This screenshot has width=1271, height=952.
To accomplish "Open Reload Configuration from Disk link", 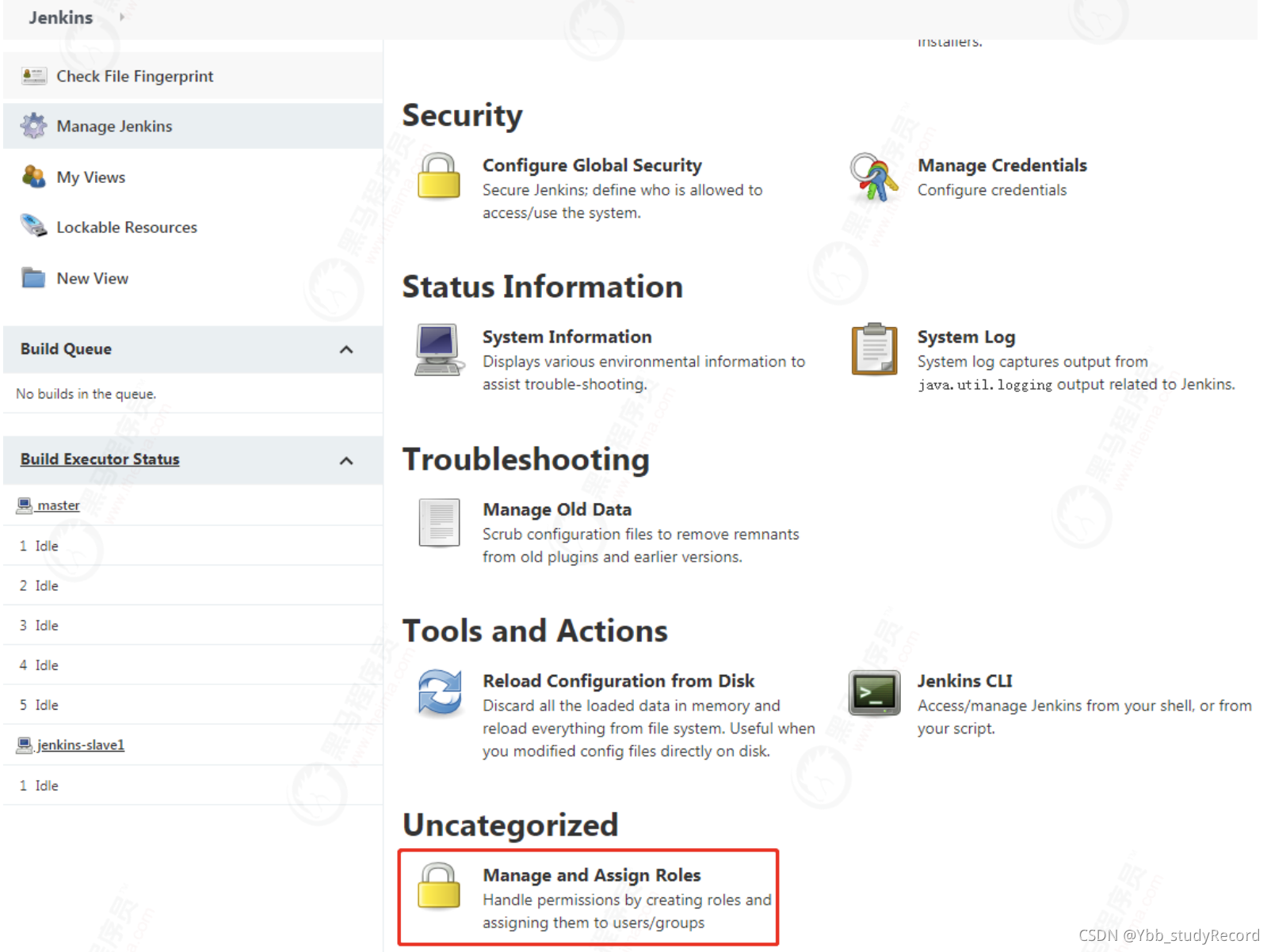I will point(618,680).
